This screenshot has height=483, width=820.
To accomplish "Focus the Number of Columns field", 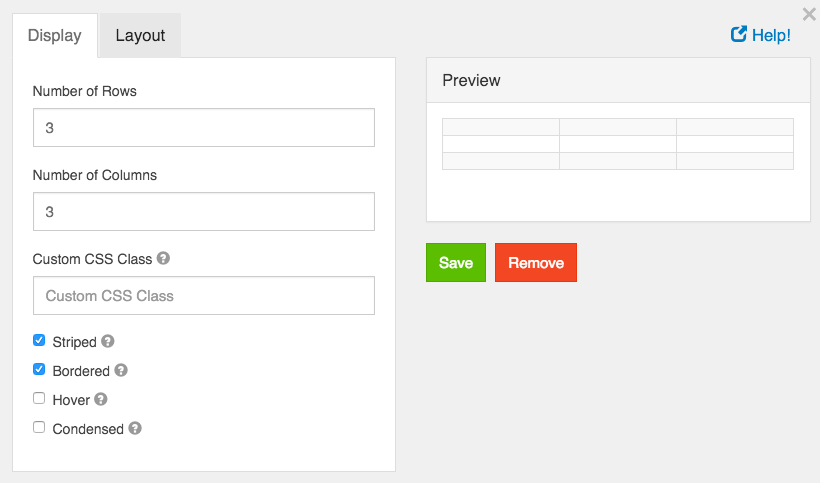I will [204, 212].
